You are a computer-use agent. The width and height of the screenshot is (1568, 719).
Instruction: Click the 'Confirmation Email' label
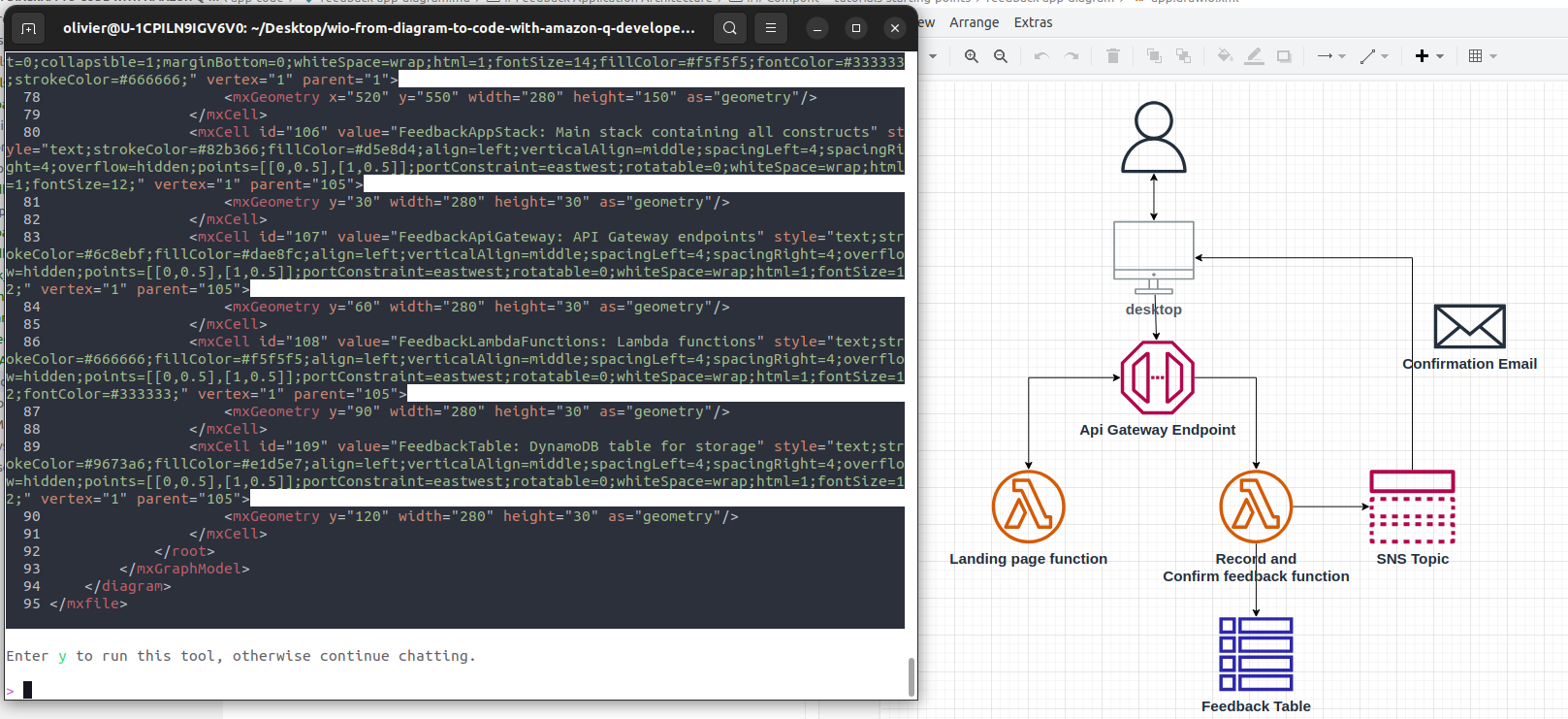(x=1469, y=364)
